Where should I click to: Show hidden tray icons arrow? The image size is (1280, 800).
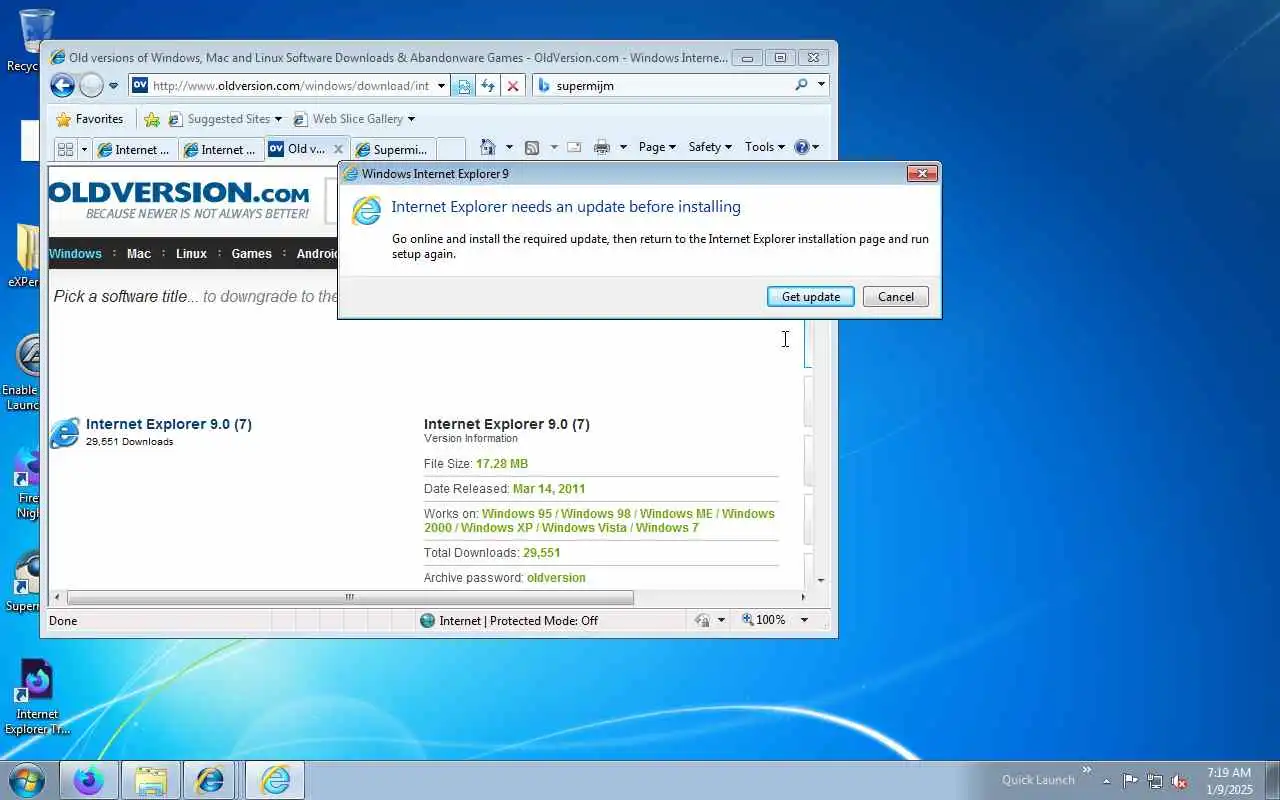click(1107, 781)
